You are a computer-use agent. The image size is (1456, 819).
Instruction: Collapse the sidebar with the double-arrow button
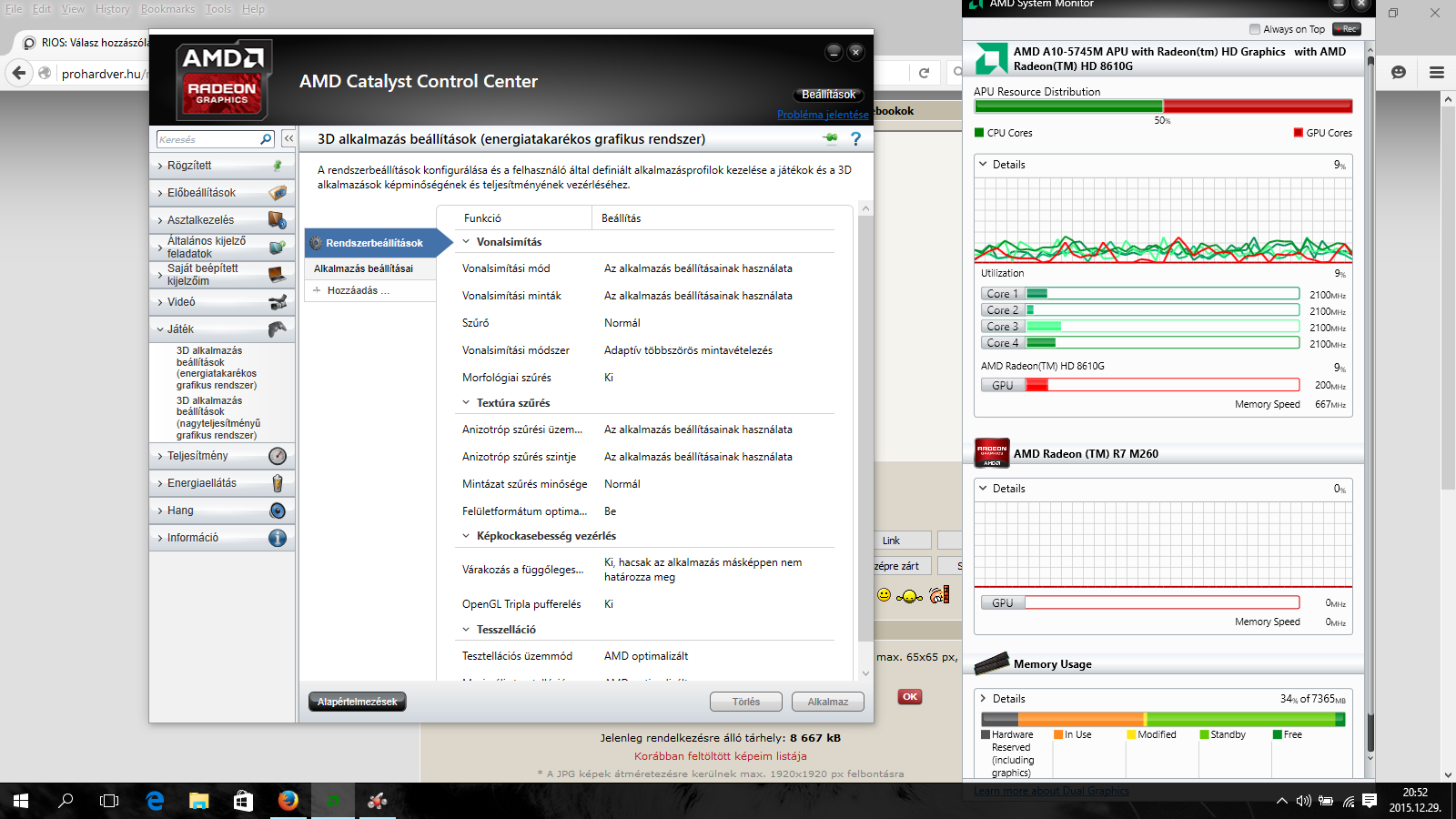pyautogui.click(x=288, y=138)
